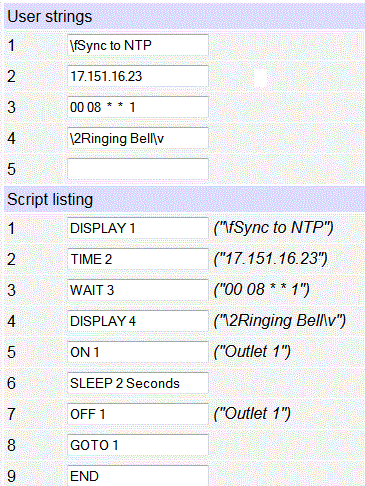Screen dimensions: 365x486
Task: Click script line 6 SLEEP 2 Seconds field
Action: pyautogui.click(x=138, y=383)
